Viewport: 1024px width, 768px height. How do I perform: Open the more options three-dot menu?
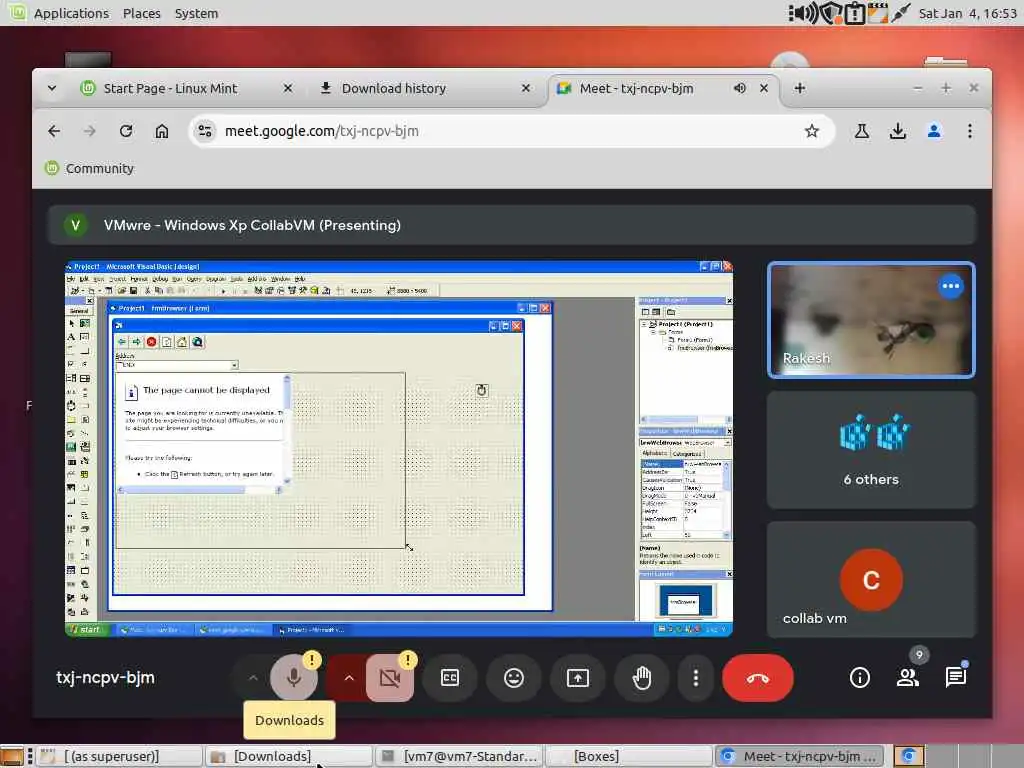[696, 678]
